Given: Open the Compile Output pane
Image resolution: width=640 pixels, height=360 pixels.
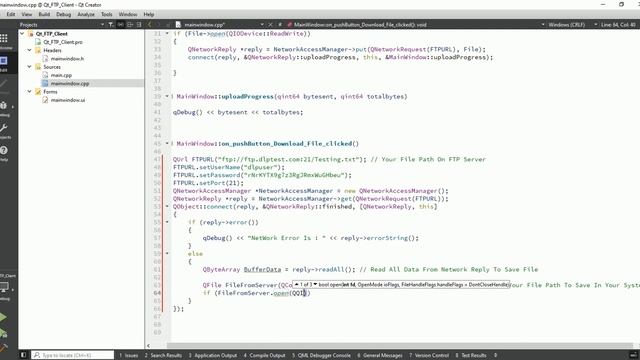Looking at the screenshot, I should click(x=264, y=356).
